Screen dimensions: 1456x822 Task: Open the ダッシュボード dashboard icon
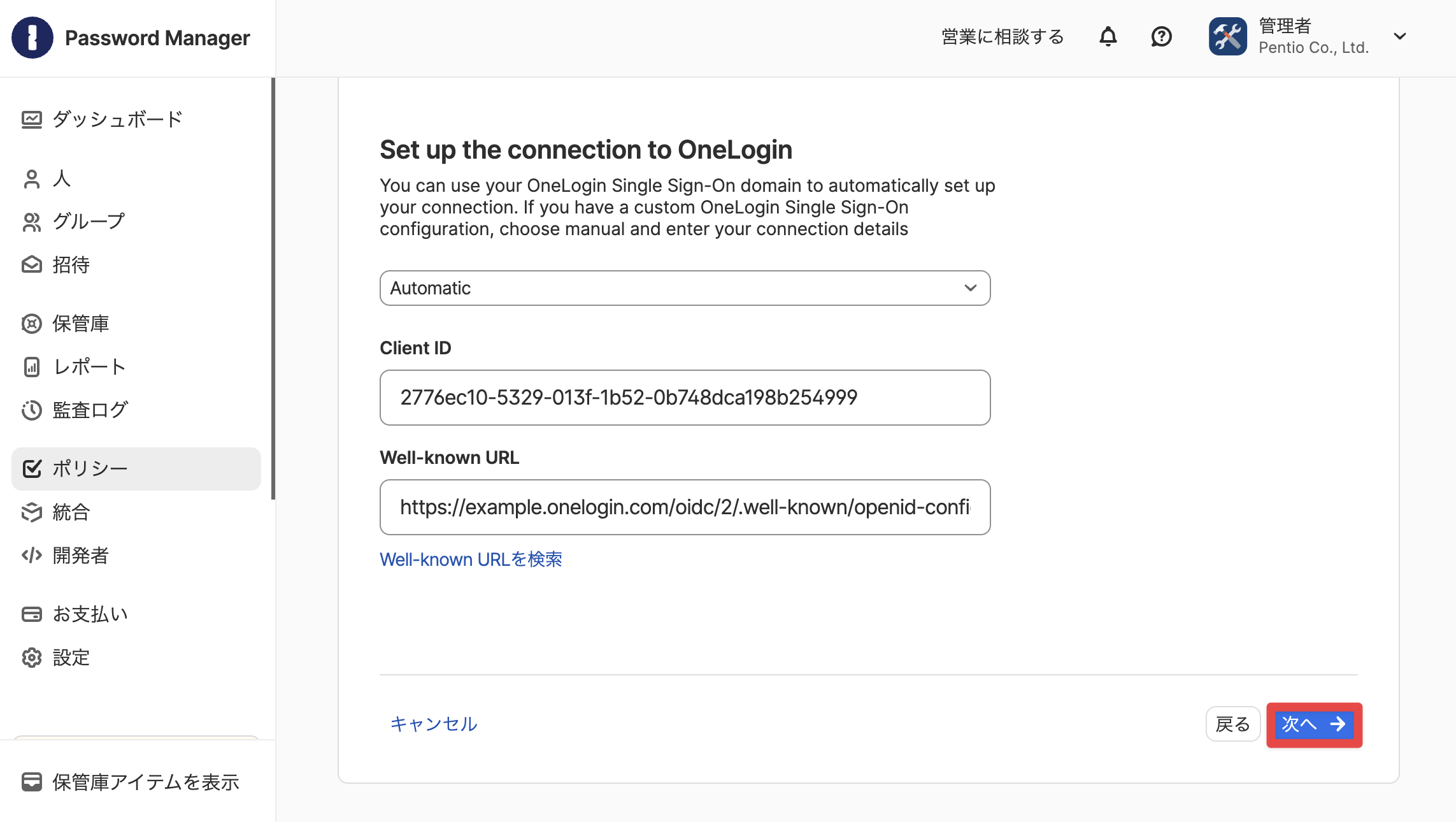32,119
